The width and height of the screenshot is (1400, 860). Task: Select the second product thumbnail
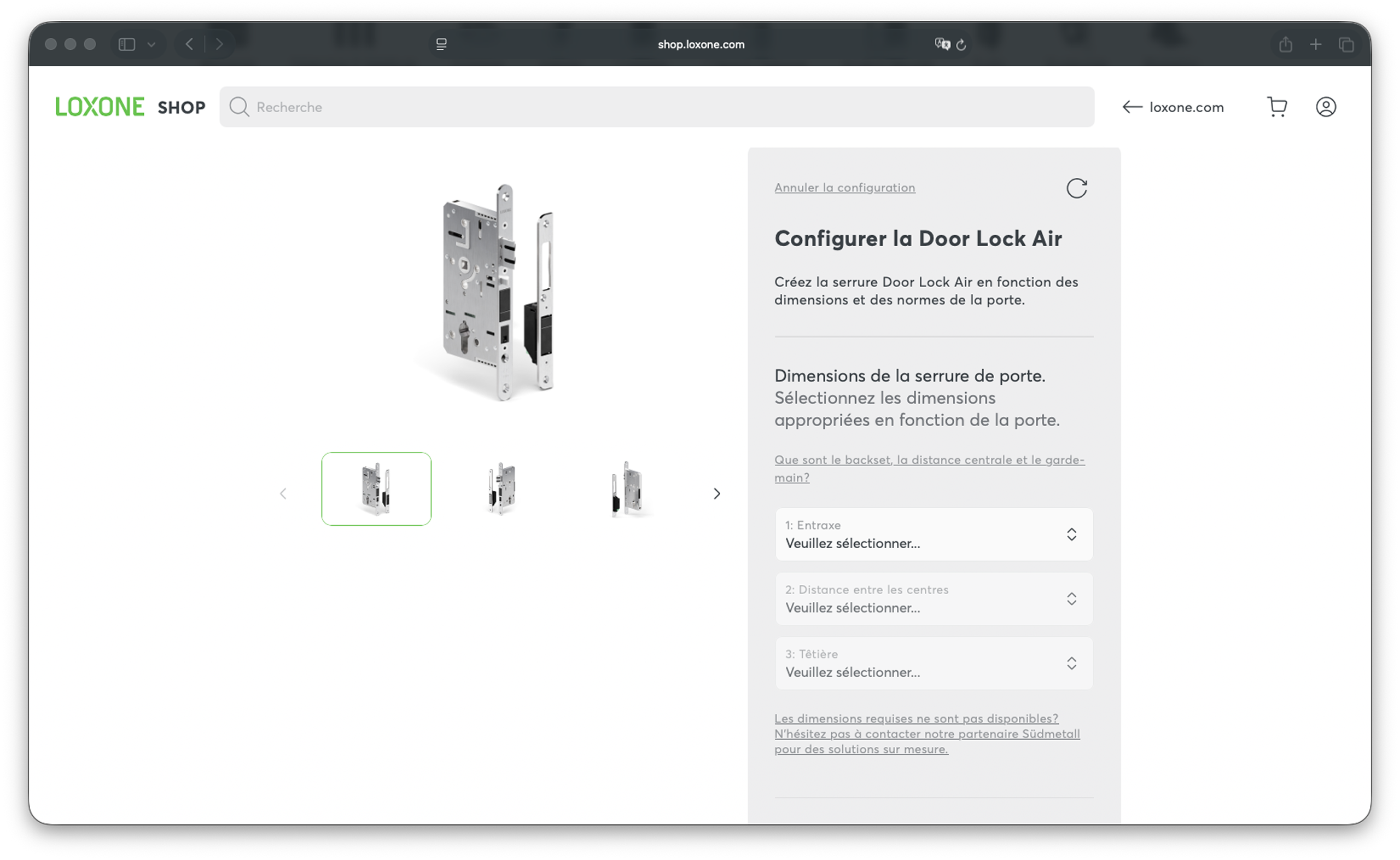point(502,489)
